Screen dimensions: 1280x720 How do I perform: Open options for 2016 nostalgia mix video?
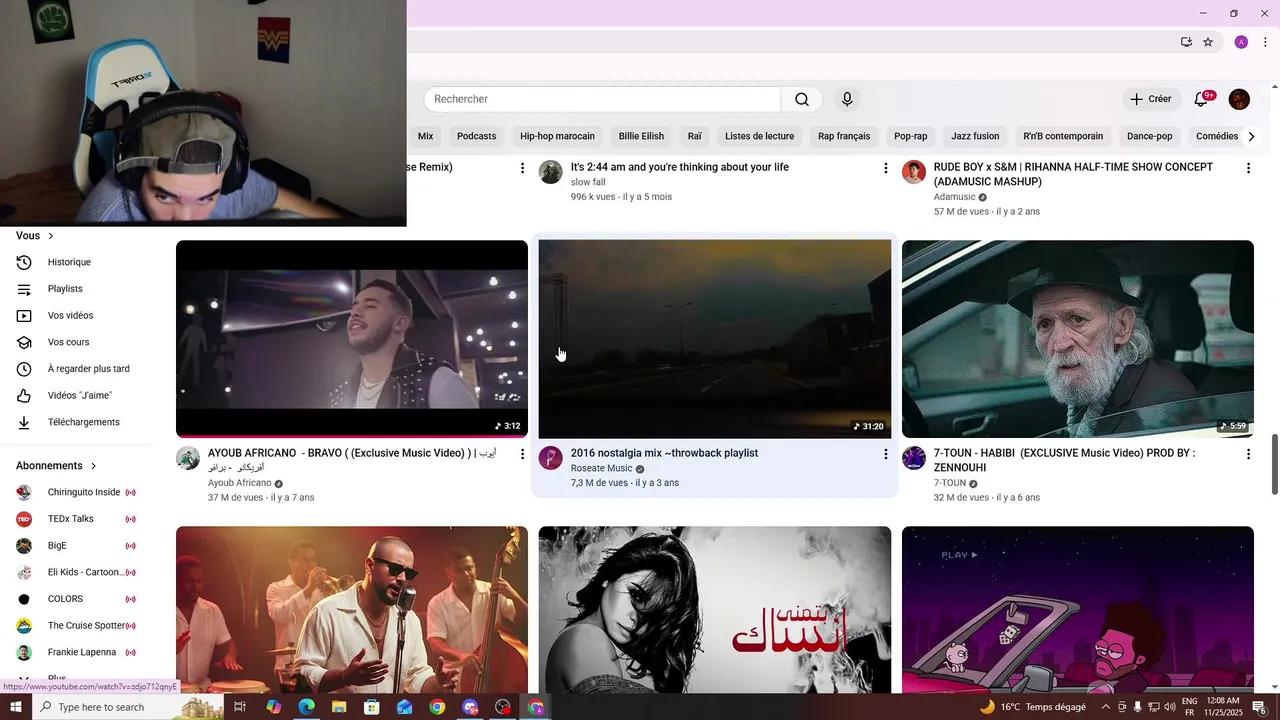(885, 454)
